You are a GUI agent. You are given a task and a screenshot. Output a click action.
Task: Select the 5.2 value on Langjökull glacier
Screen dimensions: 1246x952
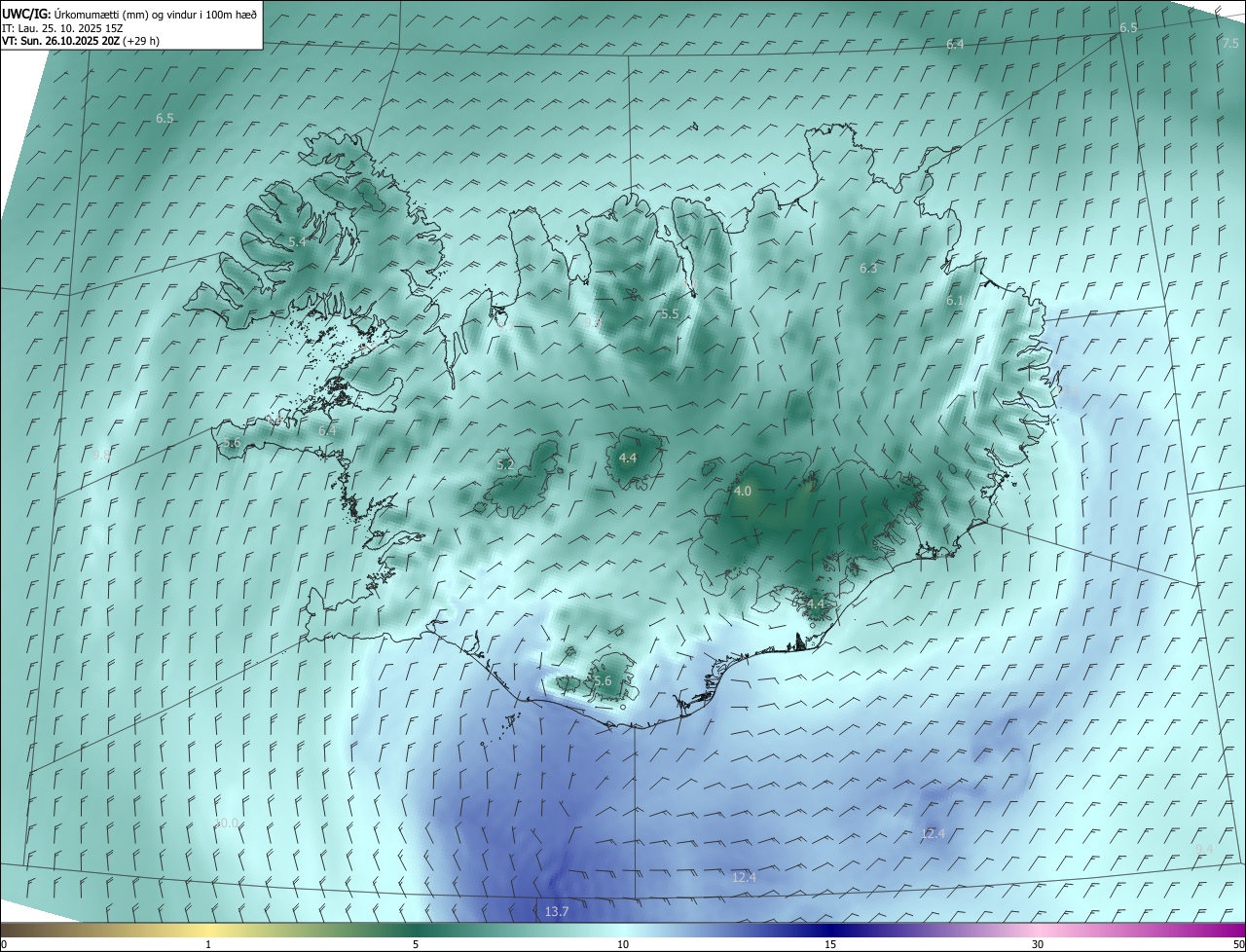click(505, 466)
